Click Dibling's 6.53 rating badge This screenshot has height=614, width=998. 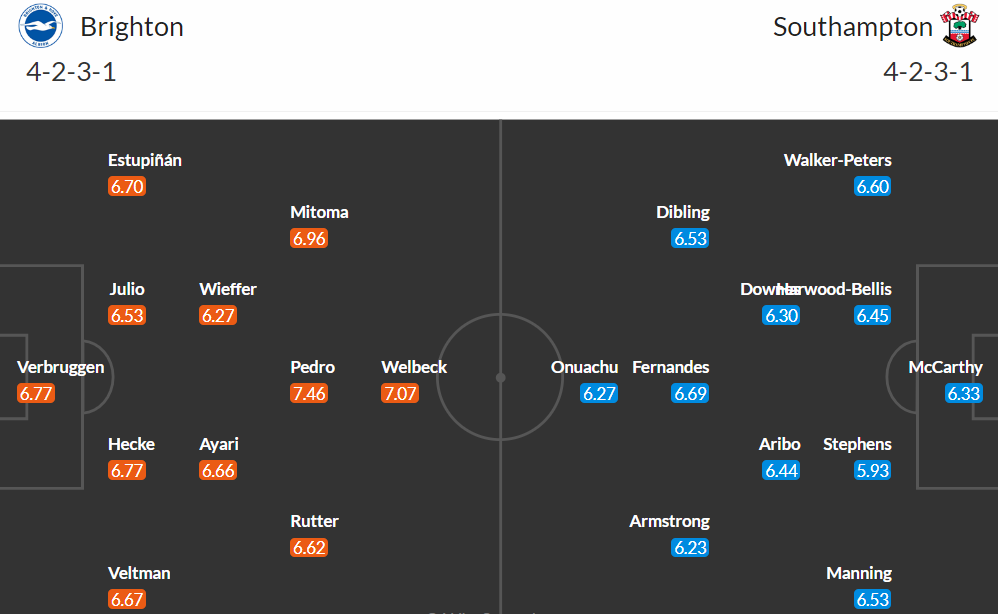(690, 239)
